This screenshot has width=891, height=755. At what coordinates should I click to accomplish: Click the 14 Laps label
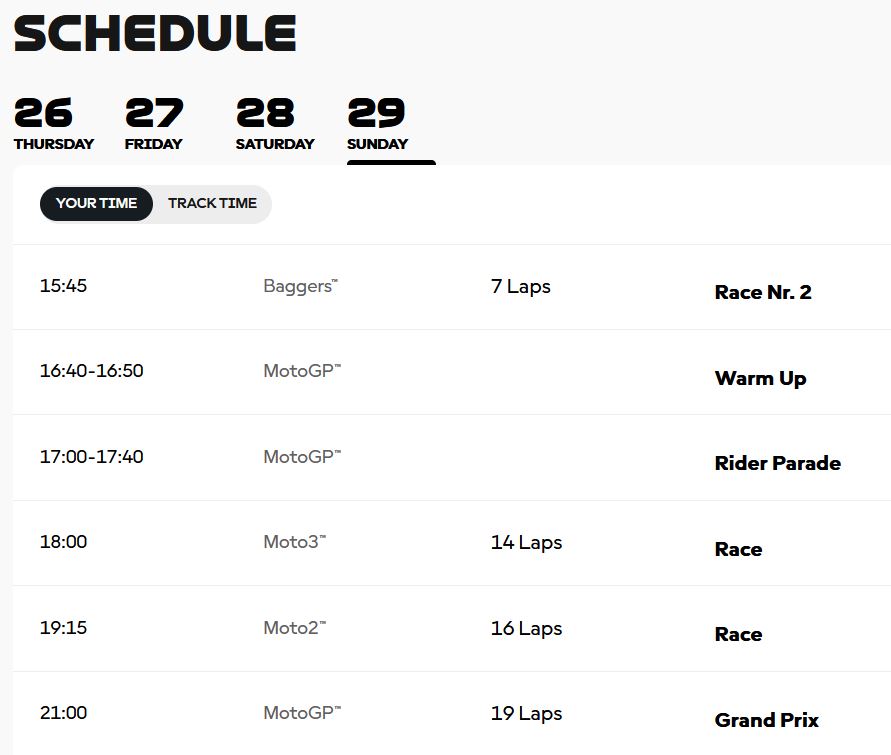(526, 543)
